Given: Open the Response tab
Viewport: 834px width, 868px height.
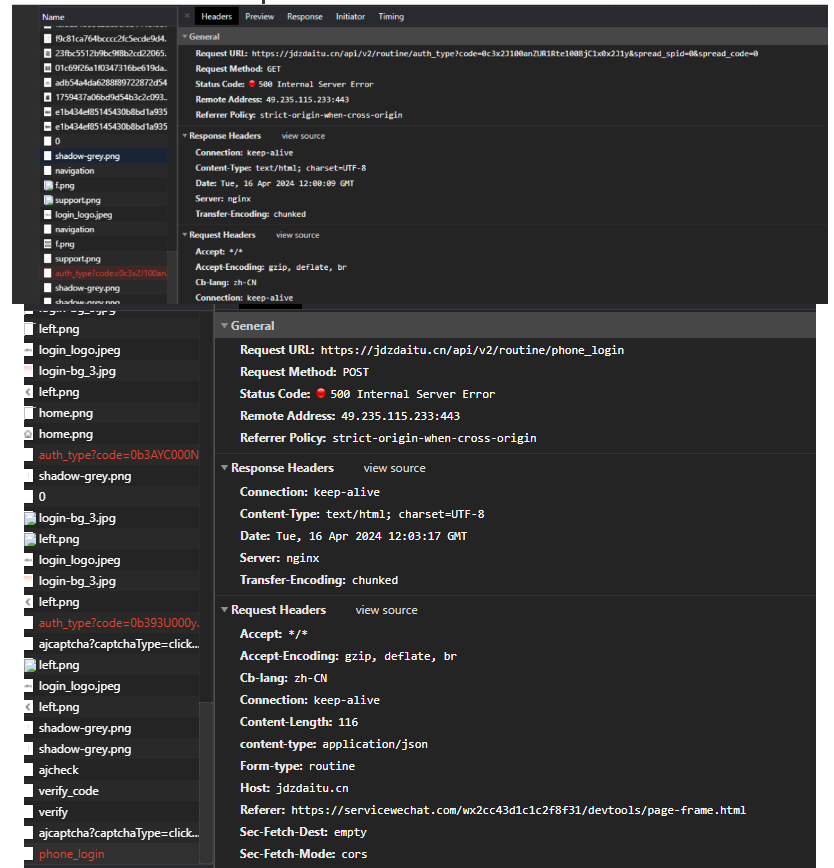Looking at the screenshot, I should pyautogui.click(x=305, y=17).
